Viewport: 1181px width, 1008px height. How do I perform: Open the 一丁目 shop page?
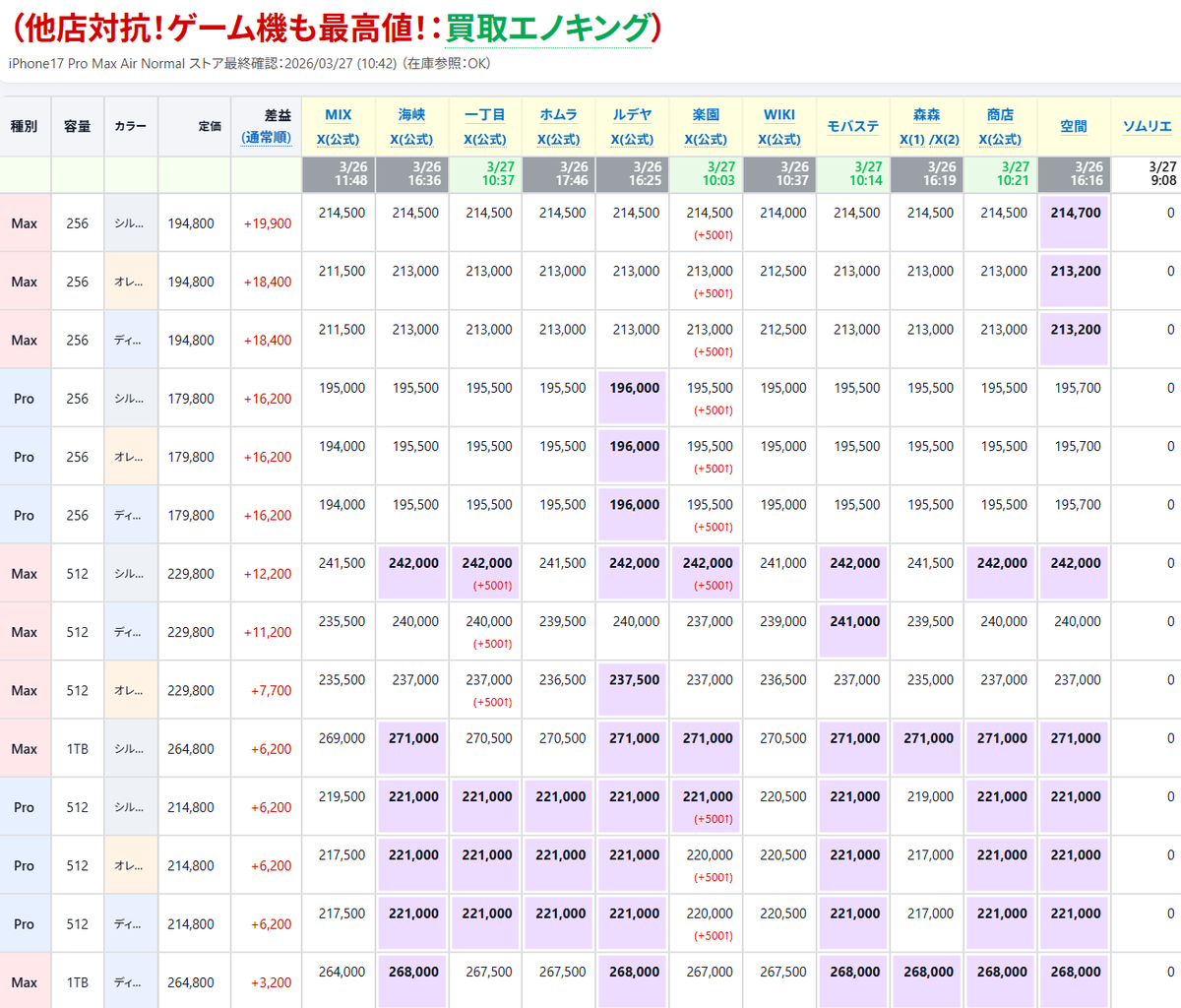[x=485, y=113]
